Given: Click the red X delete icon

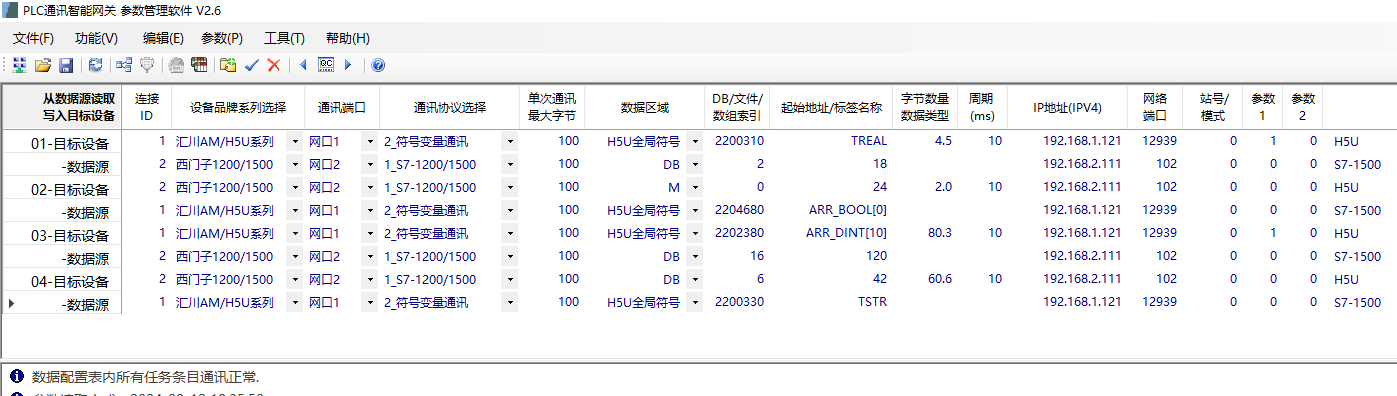Looking at the screenshot, I should (274, 65).
